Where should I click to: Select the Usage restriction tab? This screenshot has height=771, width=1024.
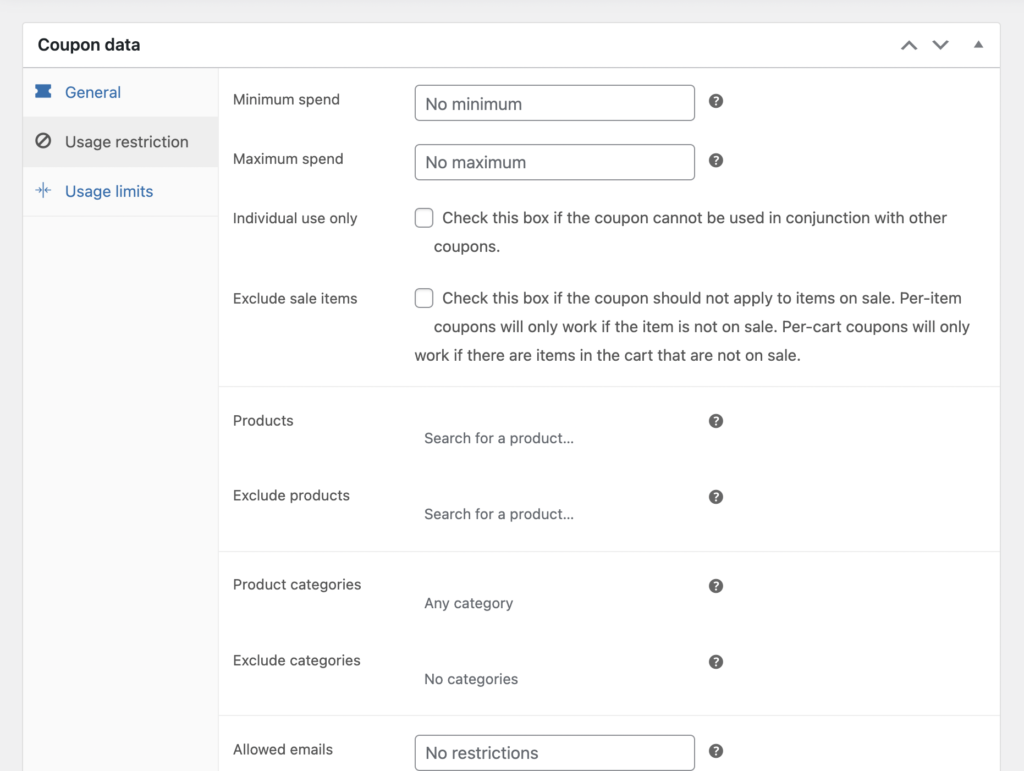click(x=126, y=142)
